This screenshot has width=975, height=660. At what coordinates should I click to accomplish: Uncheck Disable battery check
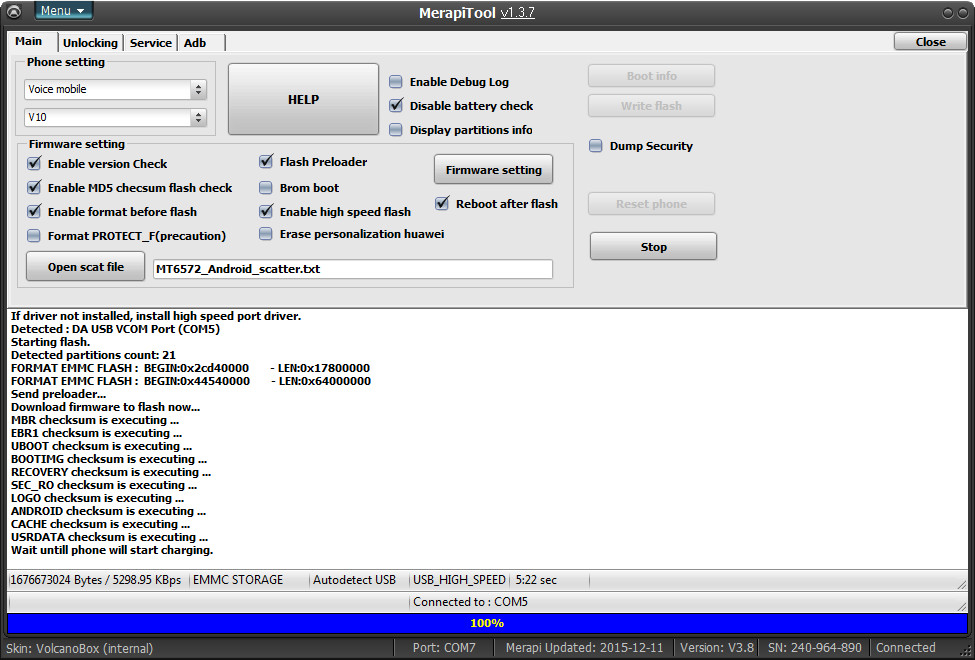[395, 106]
